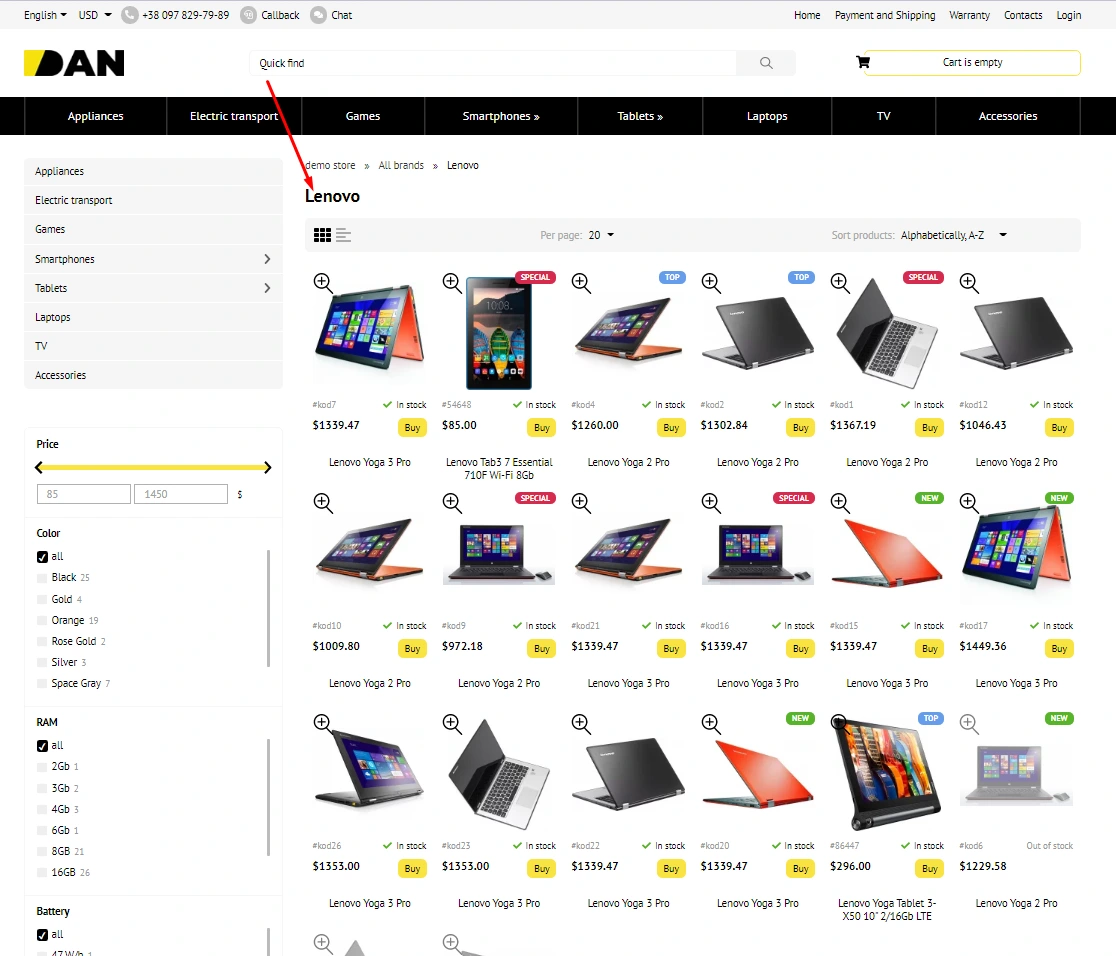Click Buy on the Lenovo Yoga Tablet 3-X50

click(x=928, y=868)
